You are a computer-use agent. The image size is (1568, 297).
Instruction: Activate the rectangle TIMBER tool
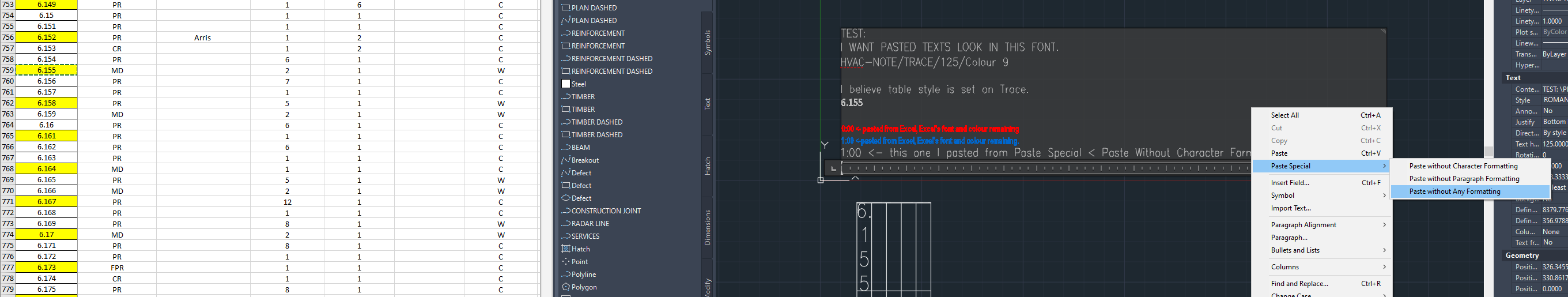click(578, 110)
